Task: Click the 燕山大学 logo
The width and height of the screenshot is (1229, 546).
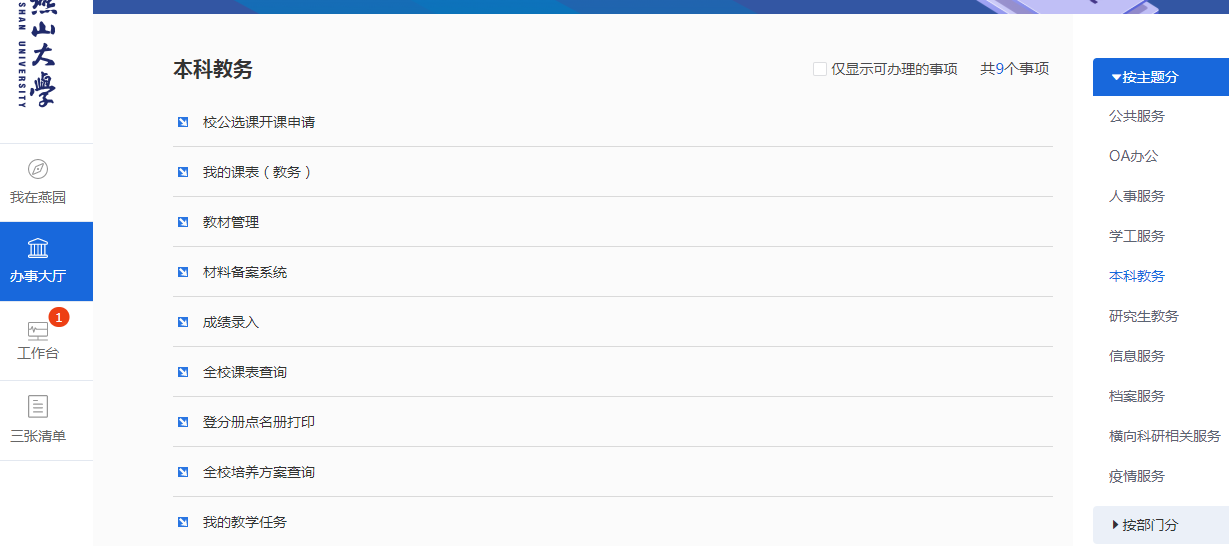Action: [38, 55]
